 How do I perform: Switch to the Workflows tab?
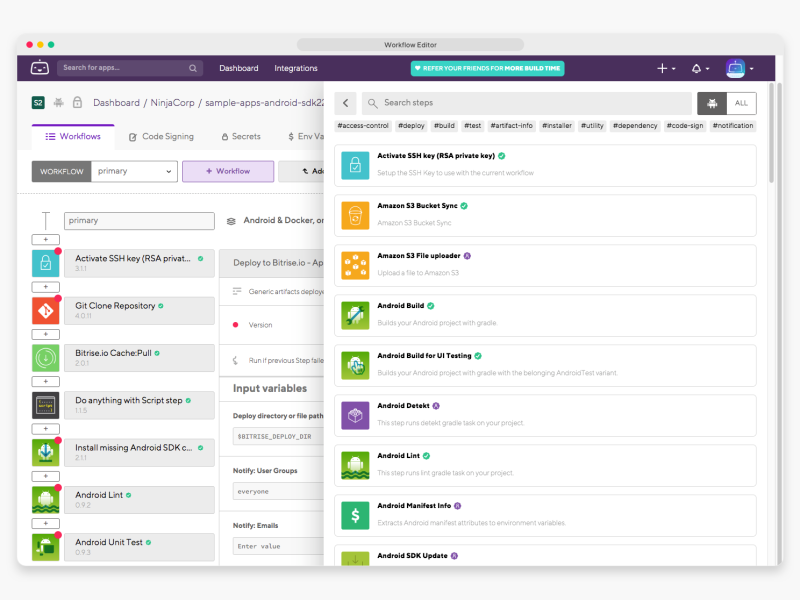point(73,137)
